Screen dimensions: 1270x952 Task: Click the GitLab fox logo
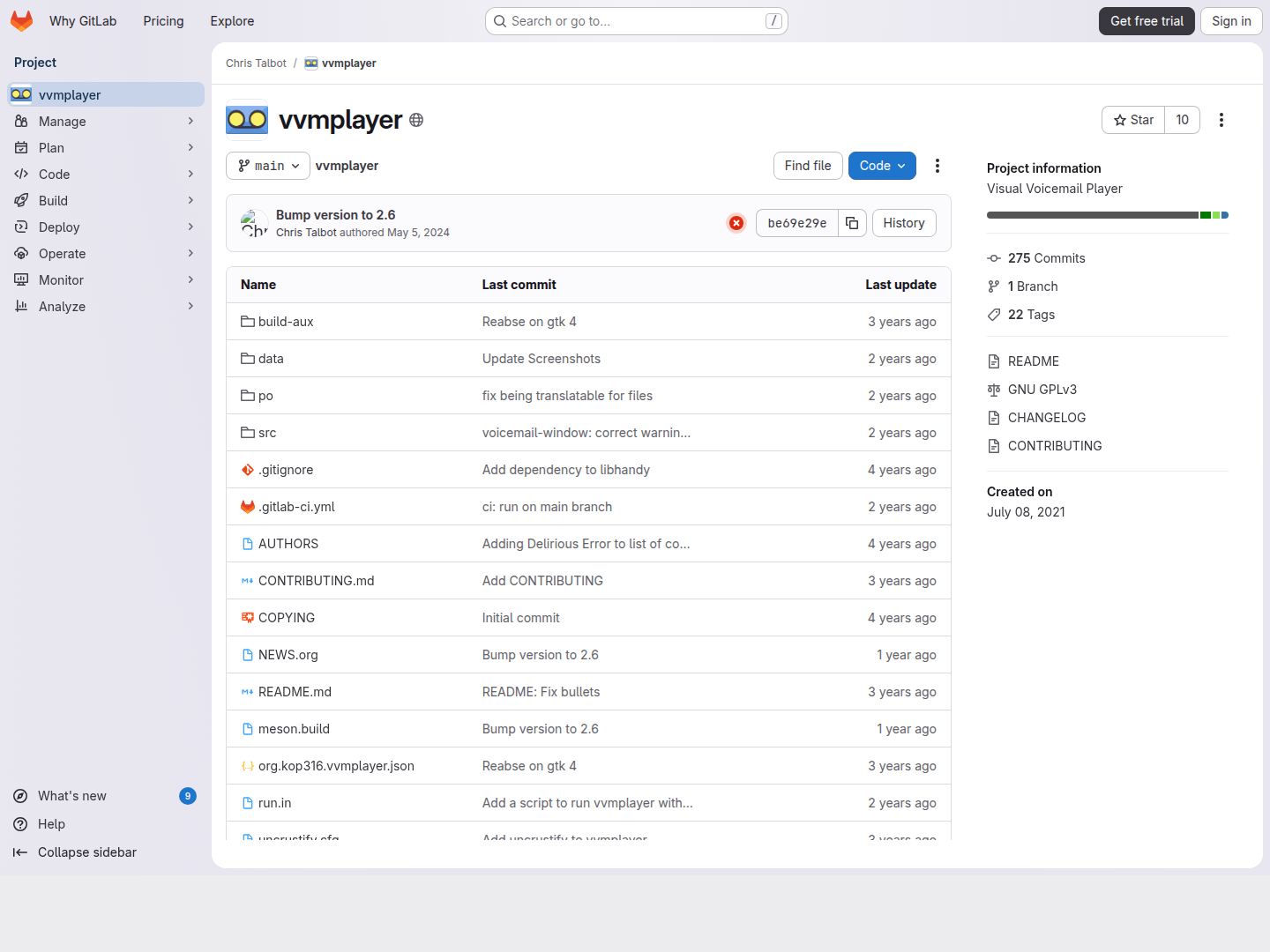click(x=21, y=21)
